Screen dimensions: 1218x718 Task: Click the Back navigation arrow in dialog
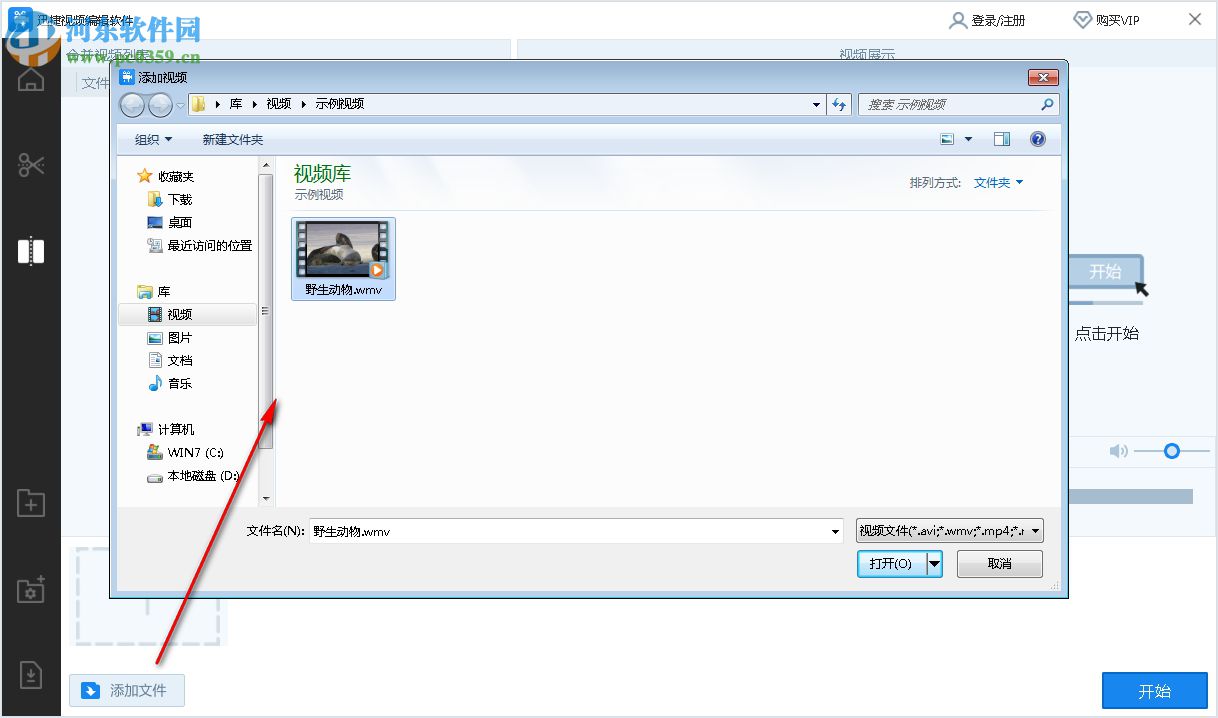[132, 104]
